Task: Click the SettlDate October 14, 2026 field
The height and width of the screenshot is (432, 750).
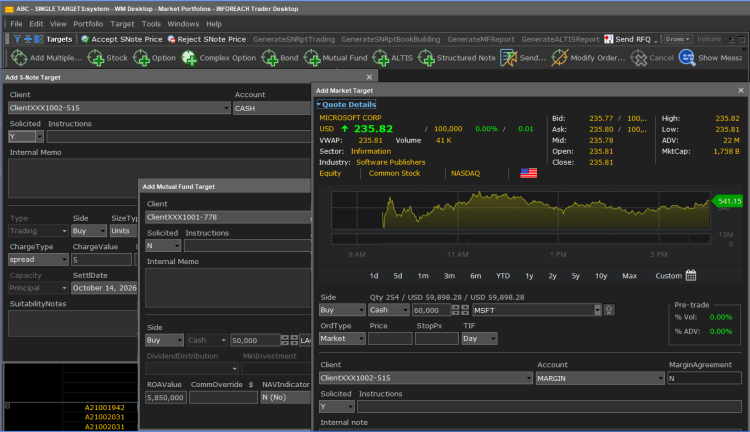Action: pos(104,288)
